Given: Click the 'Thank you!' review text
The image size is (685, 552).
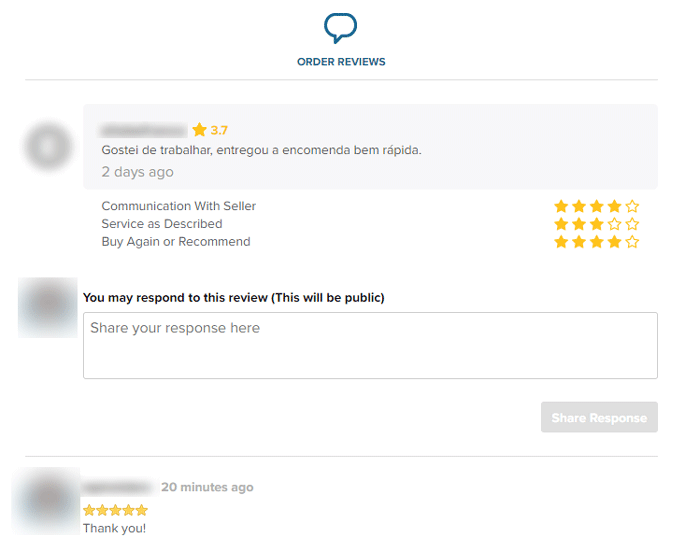Looking at the screenshot, I should 114,528.
